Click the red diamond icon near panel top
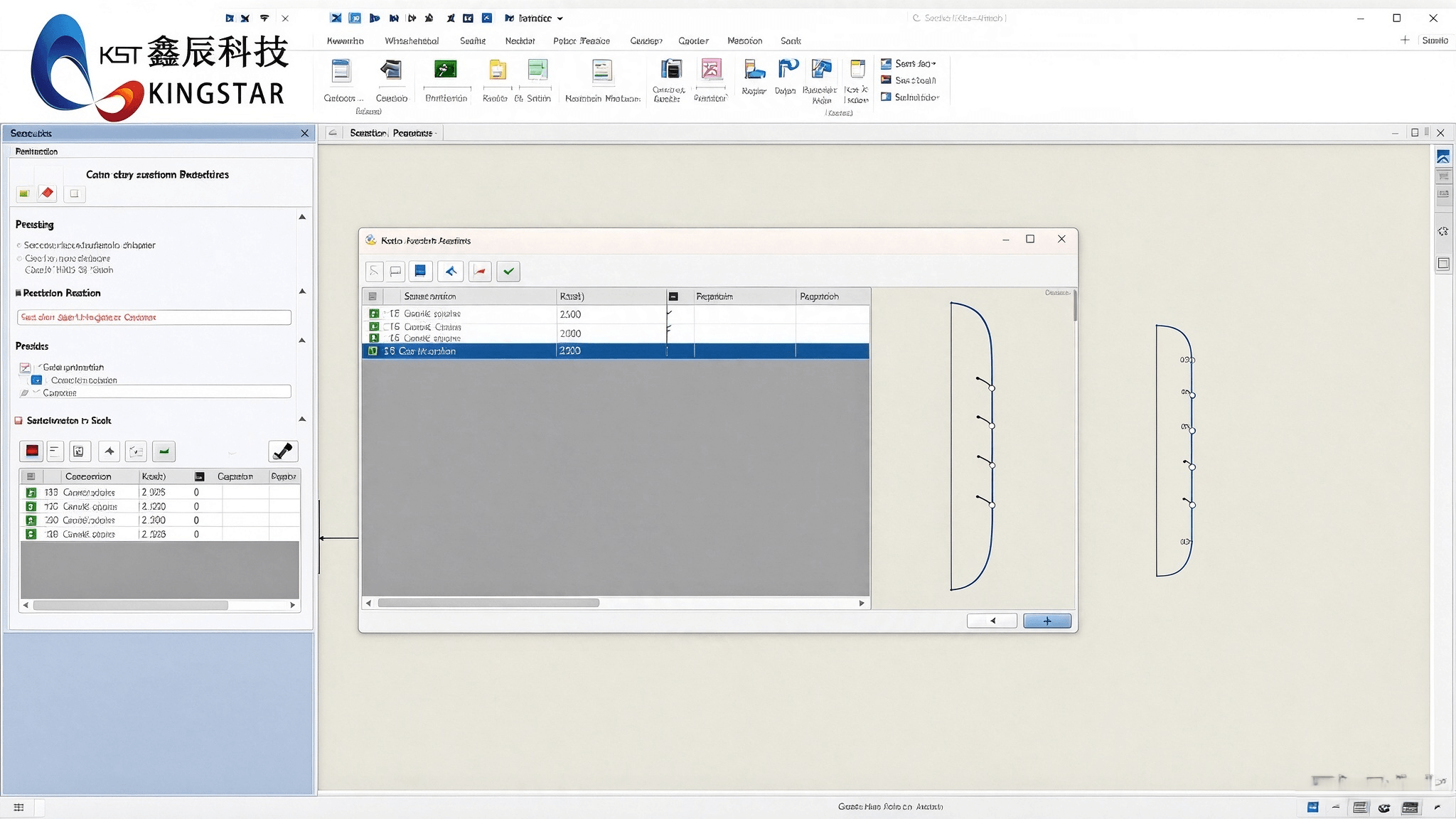Viewport: 1456px width, 819px height. pyautogui.click(x=47, y=193)
